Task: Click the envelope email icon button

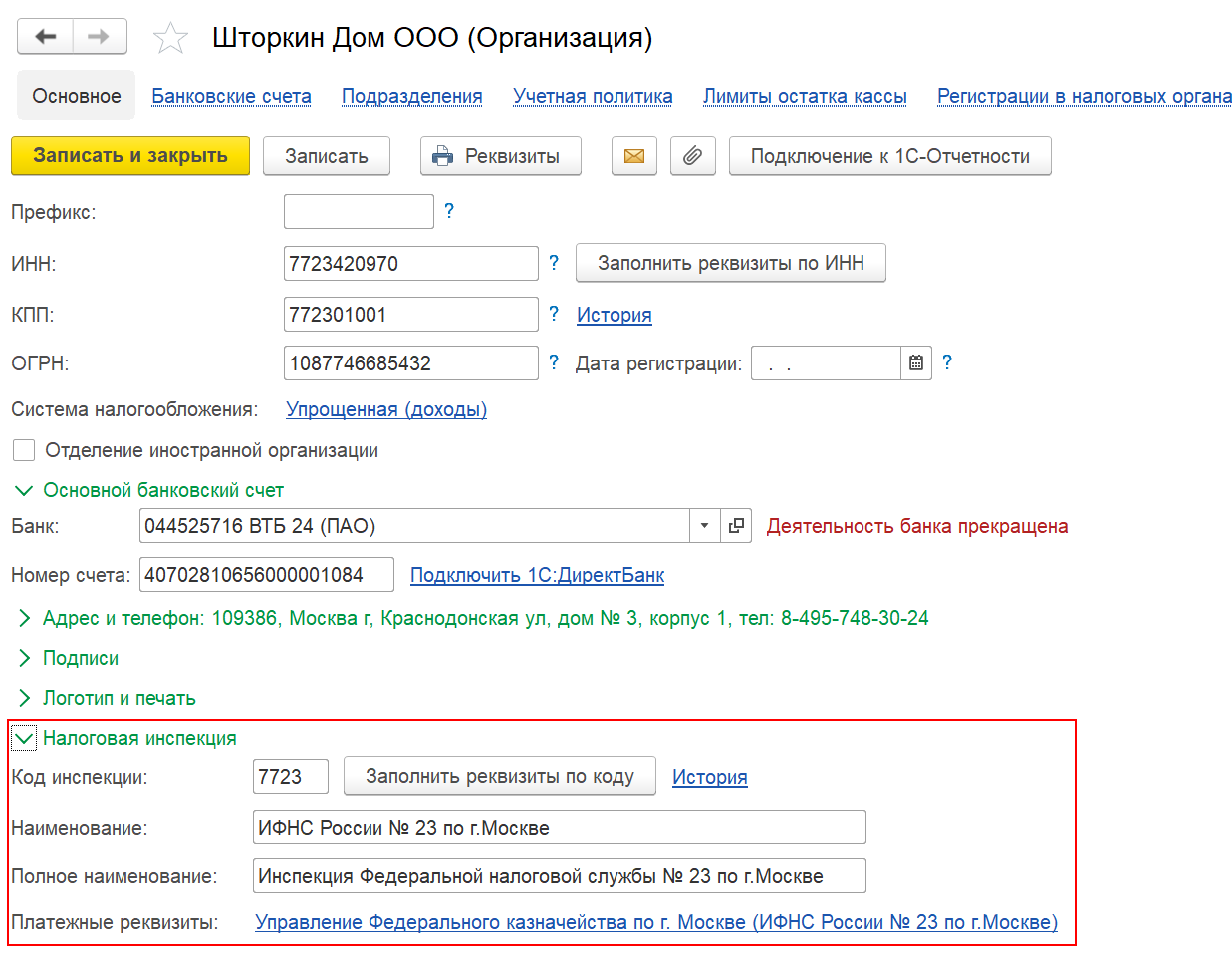Action: (x=634, y=156)
